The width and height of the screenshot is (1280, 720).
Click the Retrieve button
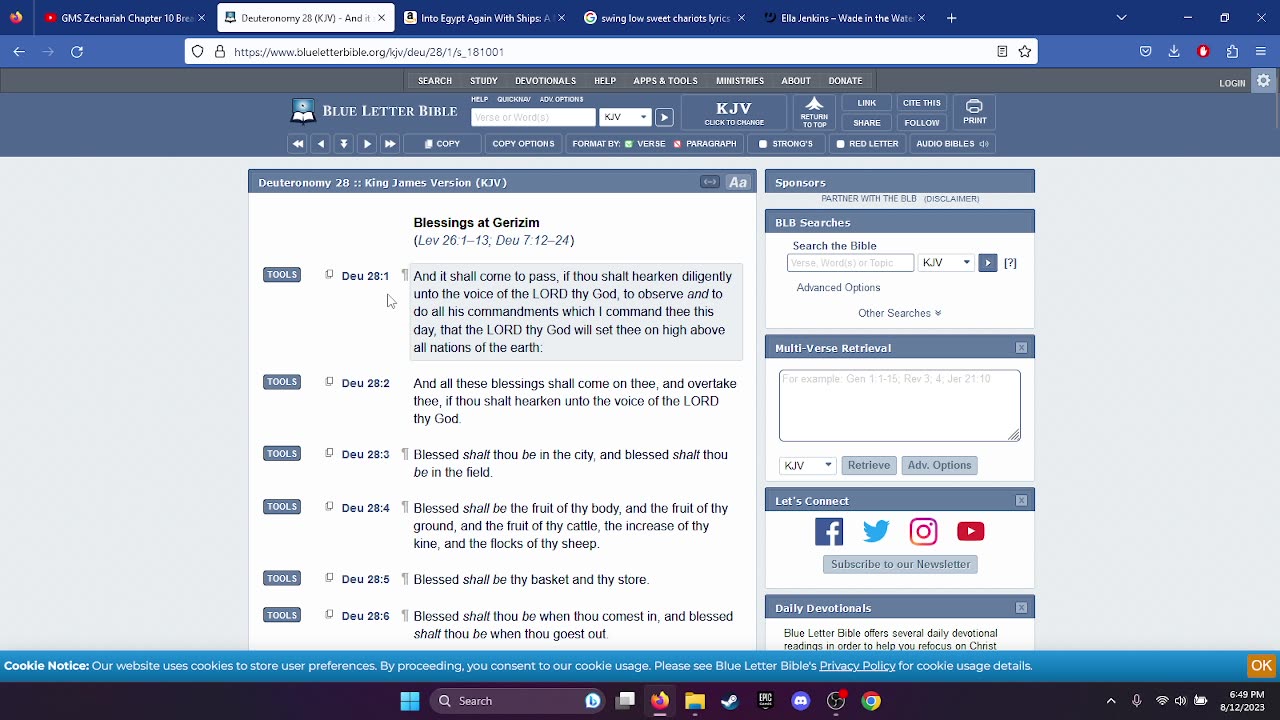point(869,465)
